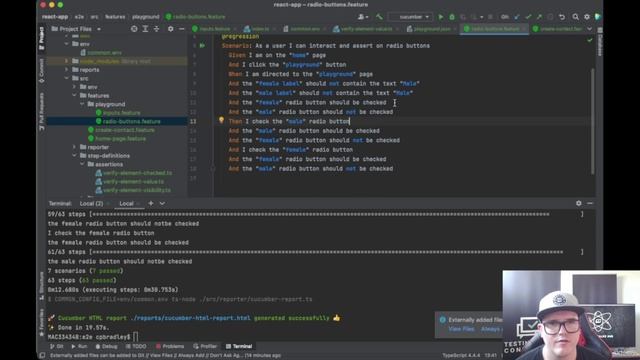Open the Commit tool window sidebar button
Viewport: 640px width, 360px height.
[41, 71]
